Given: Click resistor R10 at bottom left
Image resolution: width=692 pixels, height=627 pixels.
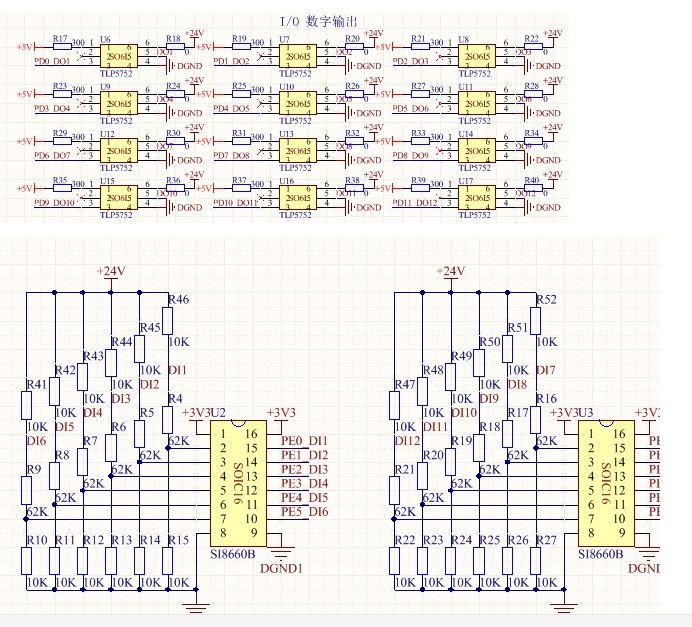Looking at the screenshot, I should [27, 562].
